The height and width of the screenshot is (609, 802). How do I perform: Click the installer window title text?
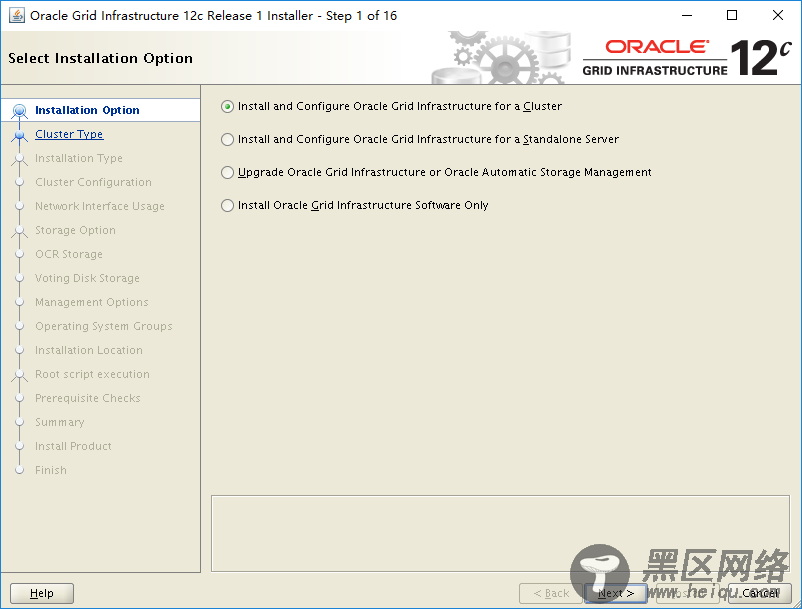coord(213,16)
